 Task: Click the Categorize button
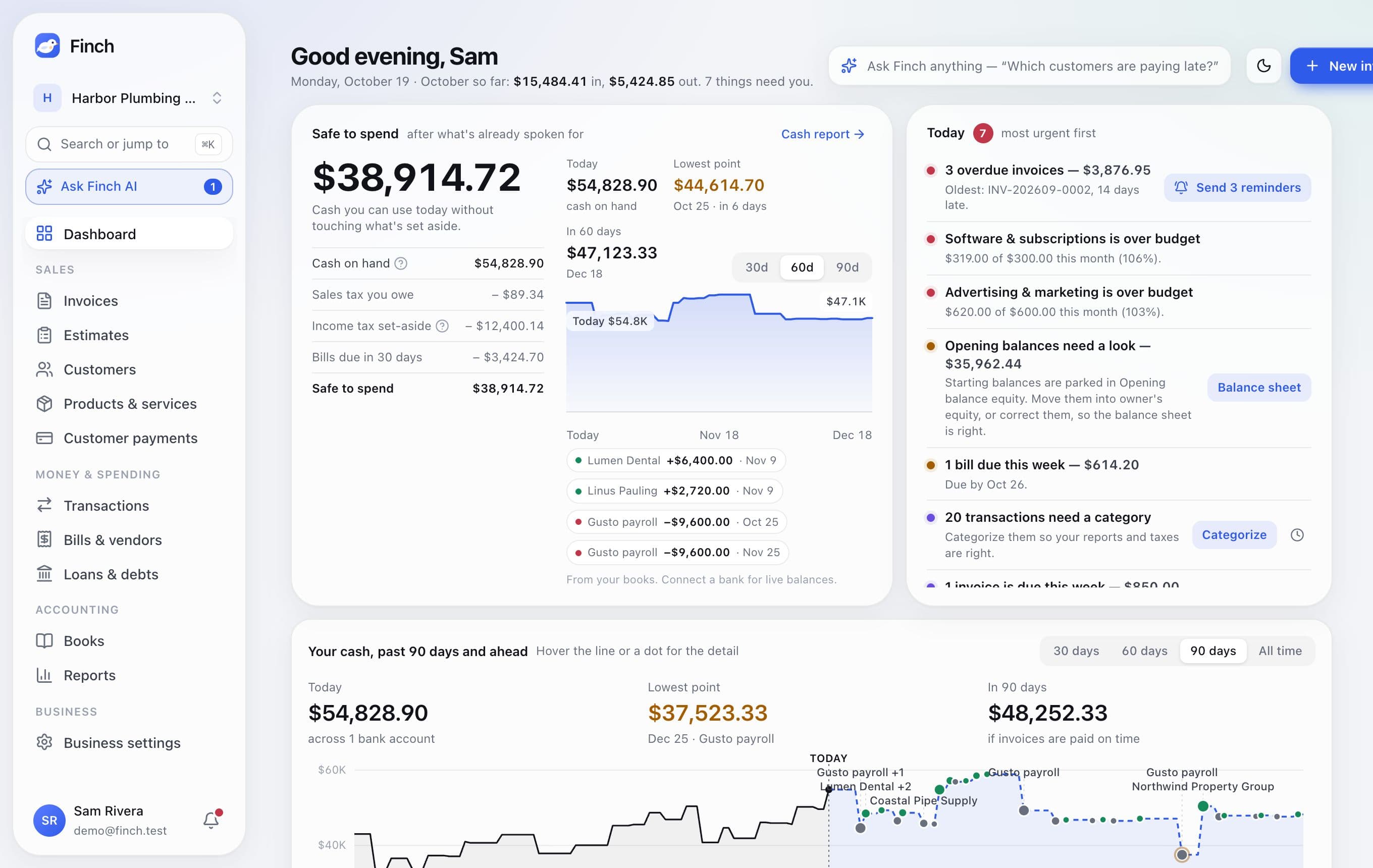(x=1234, y=534)
